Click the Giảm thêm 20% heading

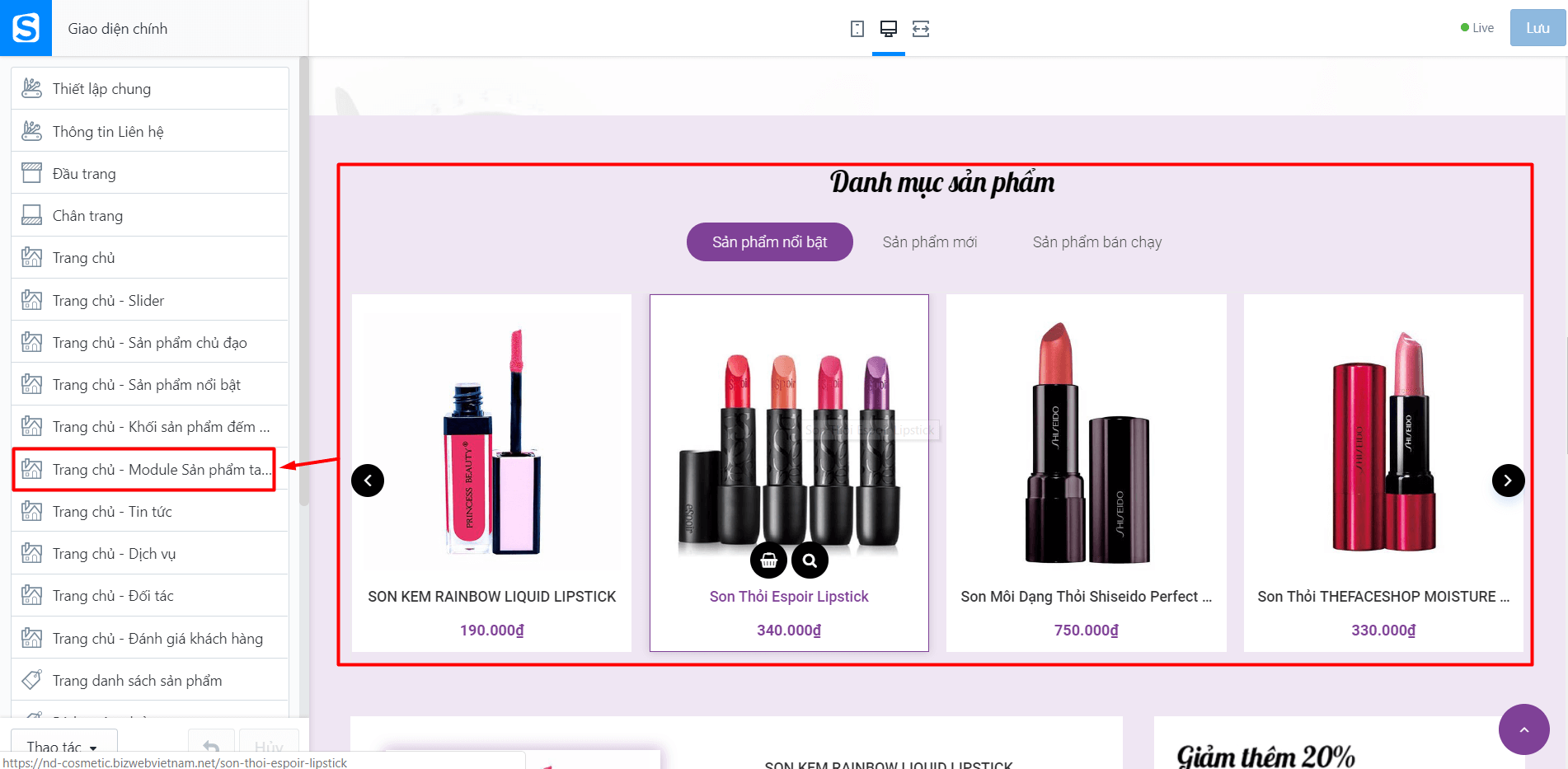point(1265,756)
